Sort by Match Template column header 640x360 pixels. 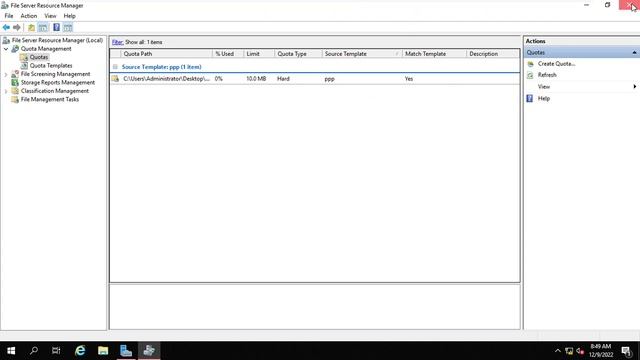point(434,54)
